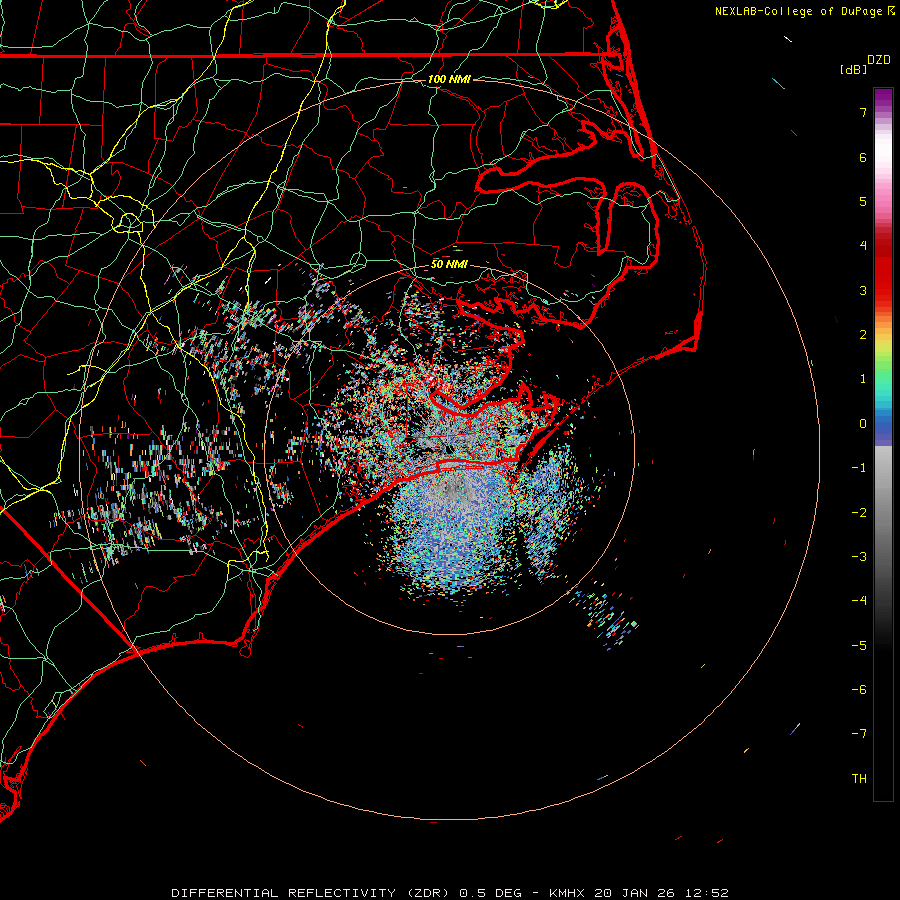This screenshot has width=900, height=900.
Task: Click the purple top of the color bar
Action: (x=883, y=99)
